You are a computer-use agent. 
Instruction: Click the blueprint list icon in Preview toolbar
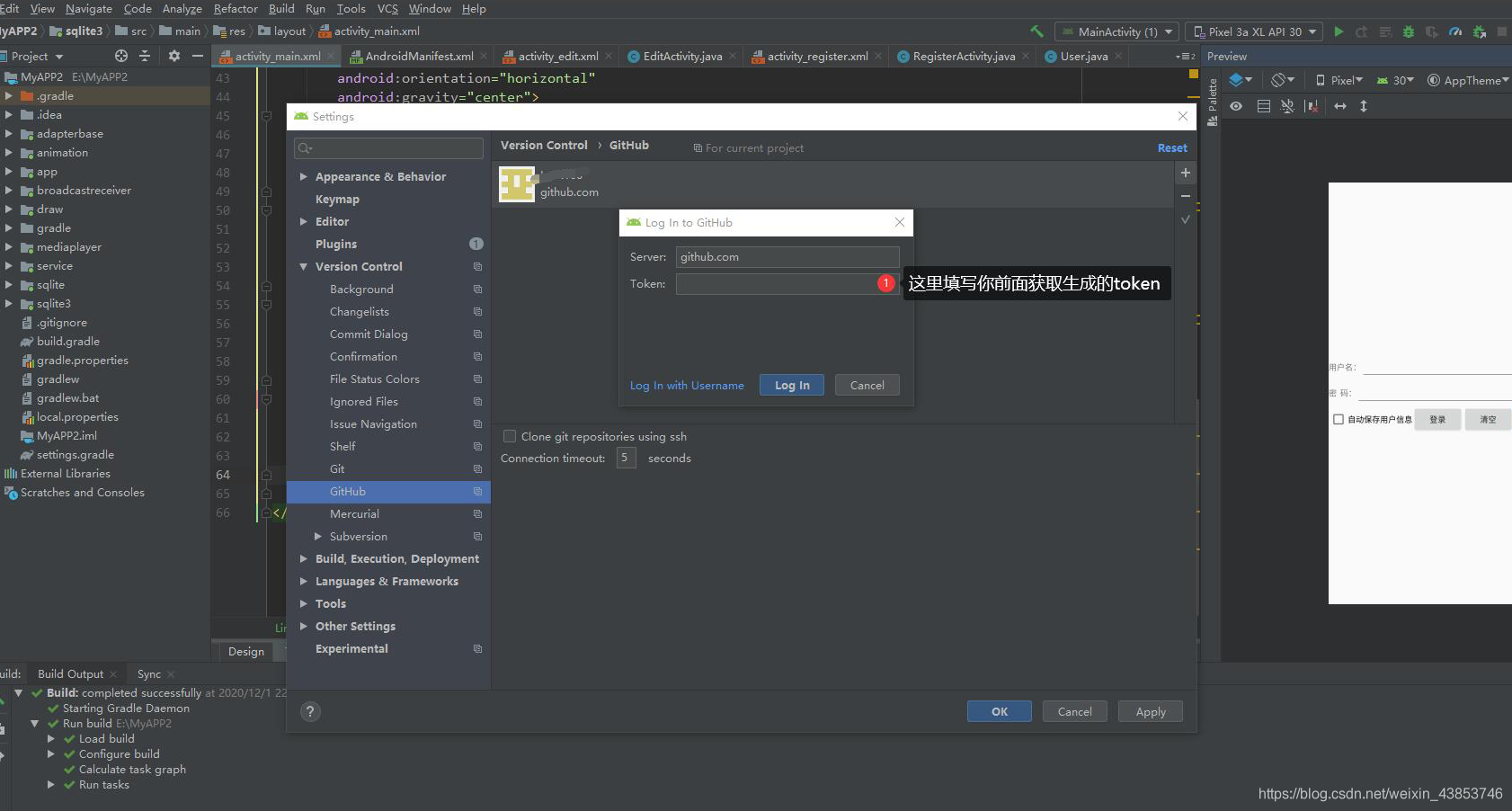pos(1263,106)
